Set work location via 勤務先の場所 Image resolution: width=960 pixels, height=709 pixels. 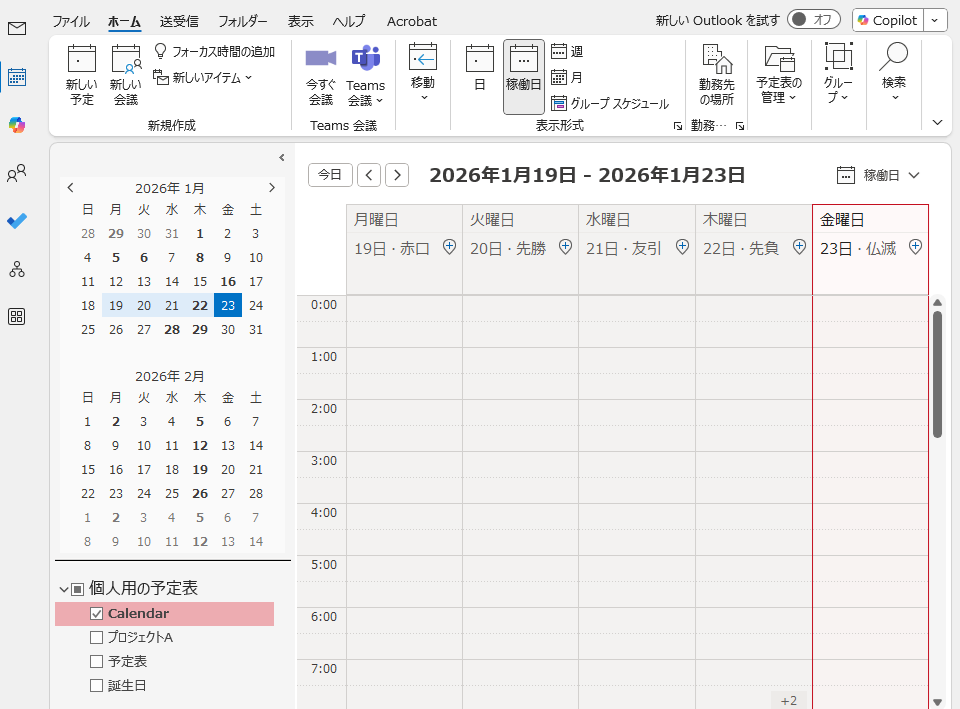(x=715, y=76)
